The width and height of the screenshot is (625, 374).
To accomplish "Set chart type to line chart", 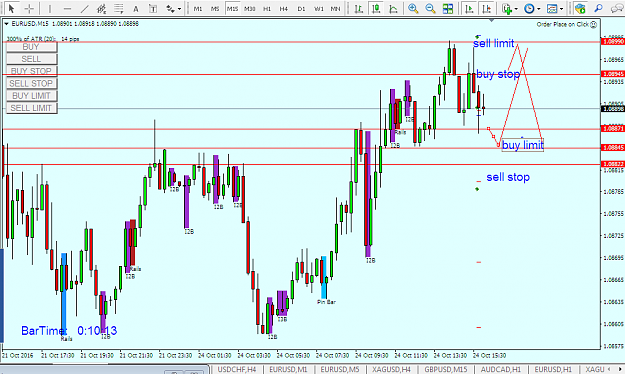I will pyautogui.click(x=393, y=8).
